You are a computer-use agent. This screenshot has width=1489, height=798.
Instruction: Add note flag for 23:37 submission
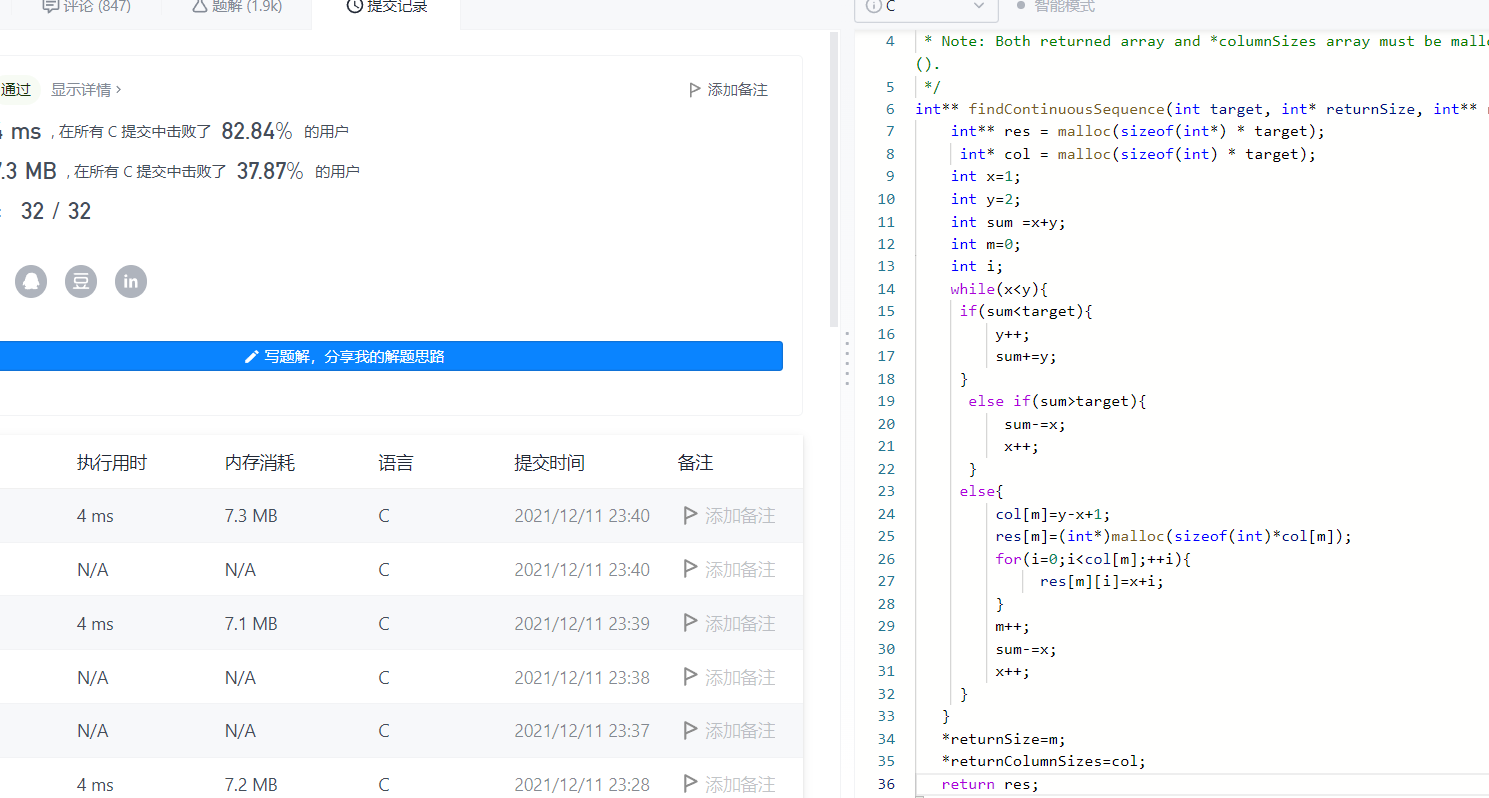click(690, 732)
